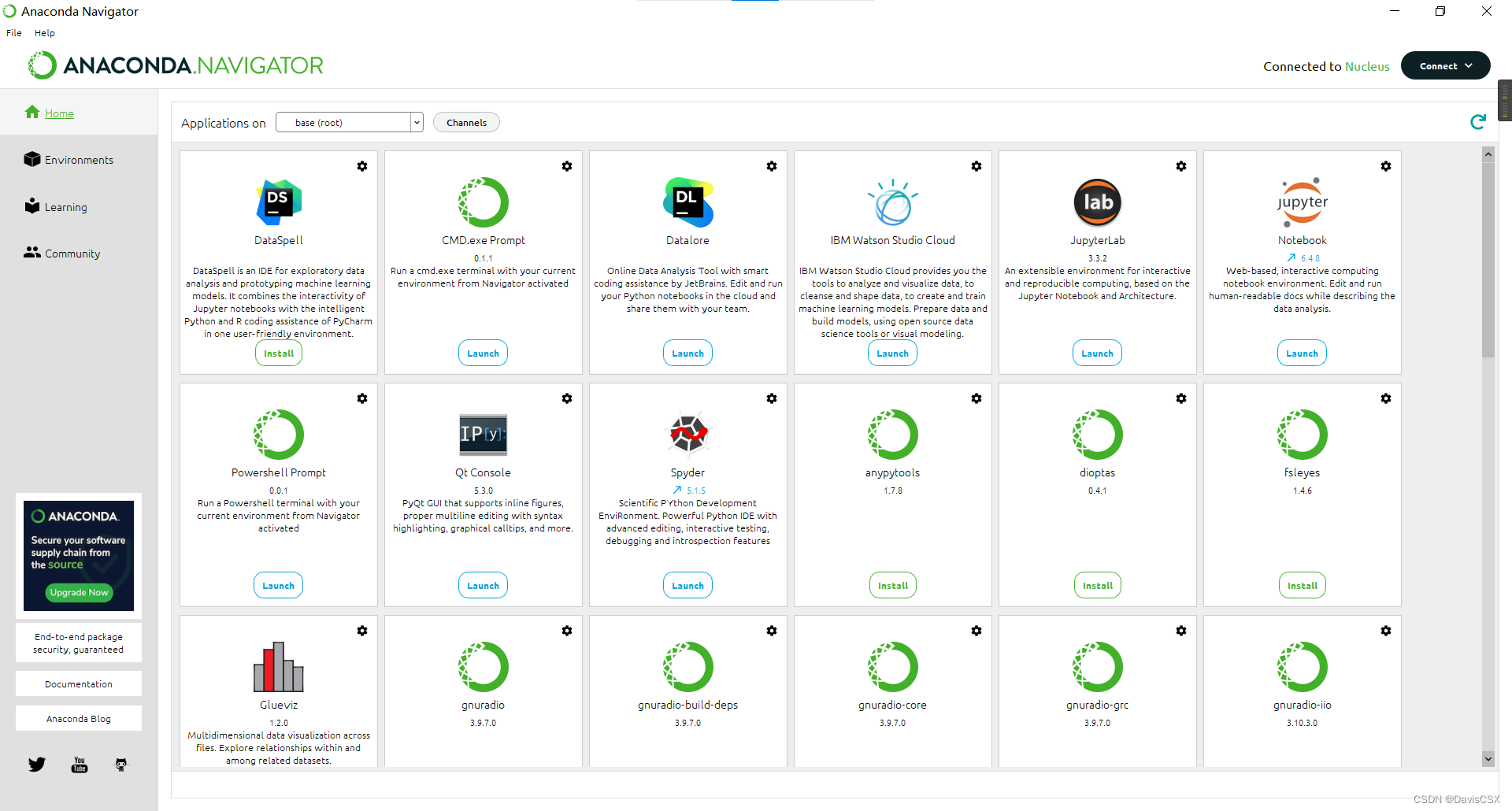Click Notebook update version 6.4.8
Screen dimensions: 1512x811
point(1303,258)
